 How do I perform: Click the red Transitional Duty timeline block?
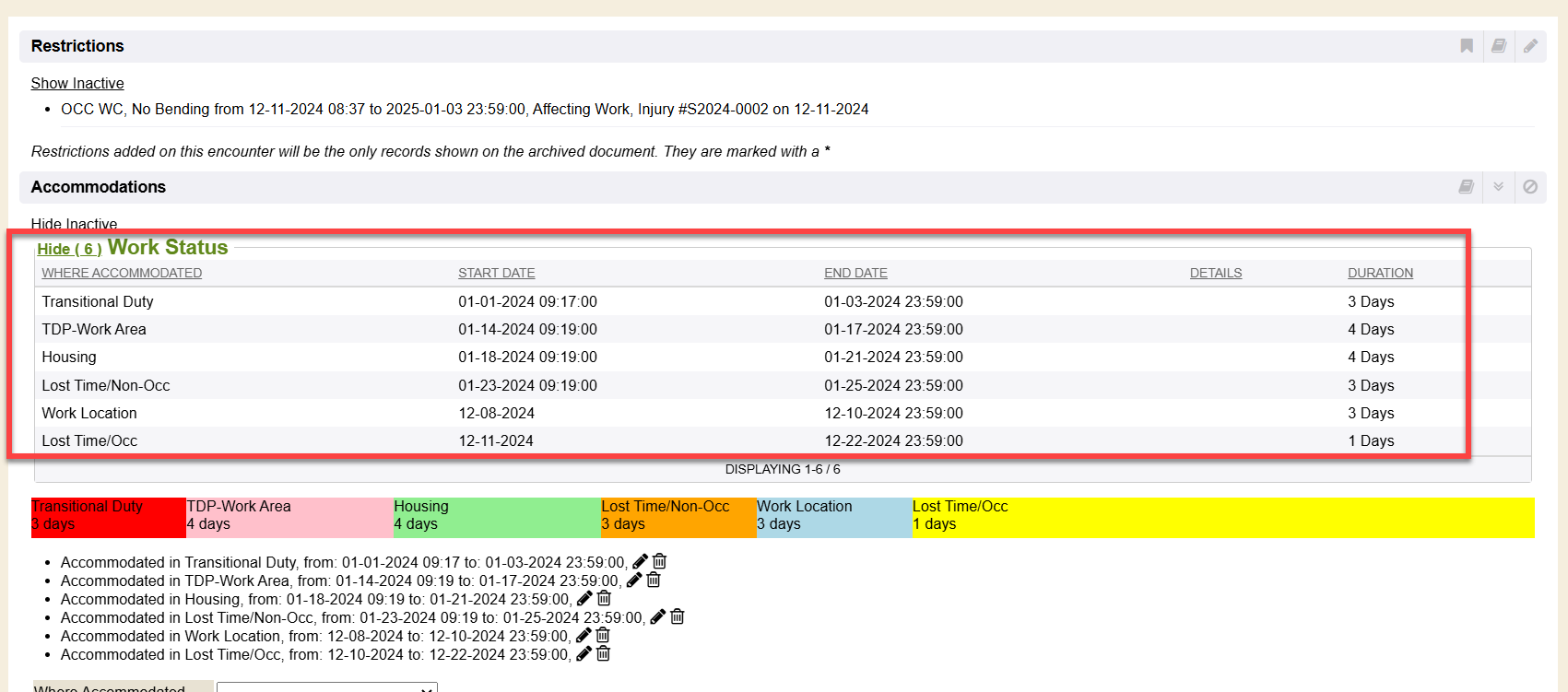click(x=108, y=517)
